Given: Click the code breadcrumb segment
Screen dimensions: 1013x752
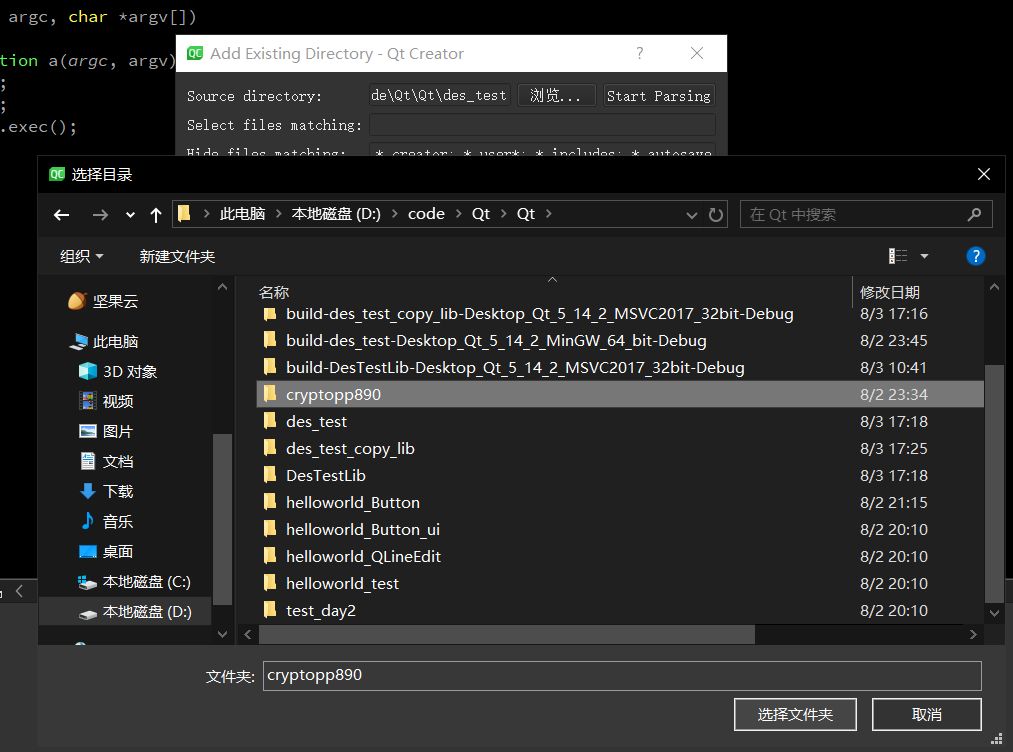Looking at the screenshot, I should click(426, 214).
